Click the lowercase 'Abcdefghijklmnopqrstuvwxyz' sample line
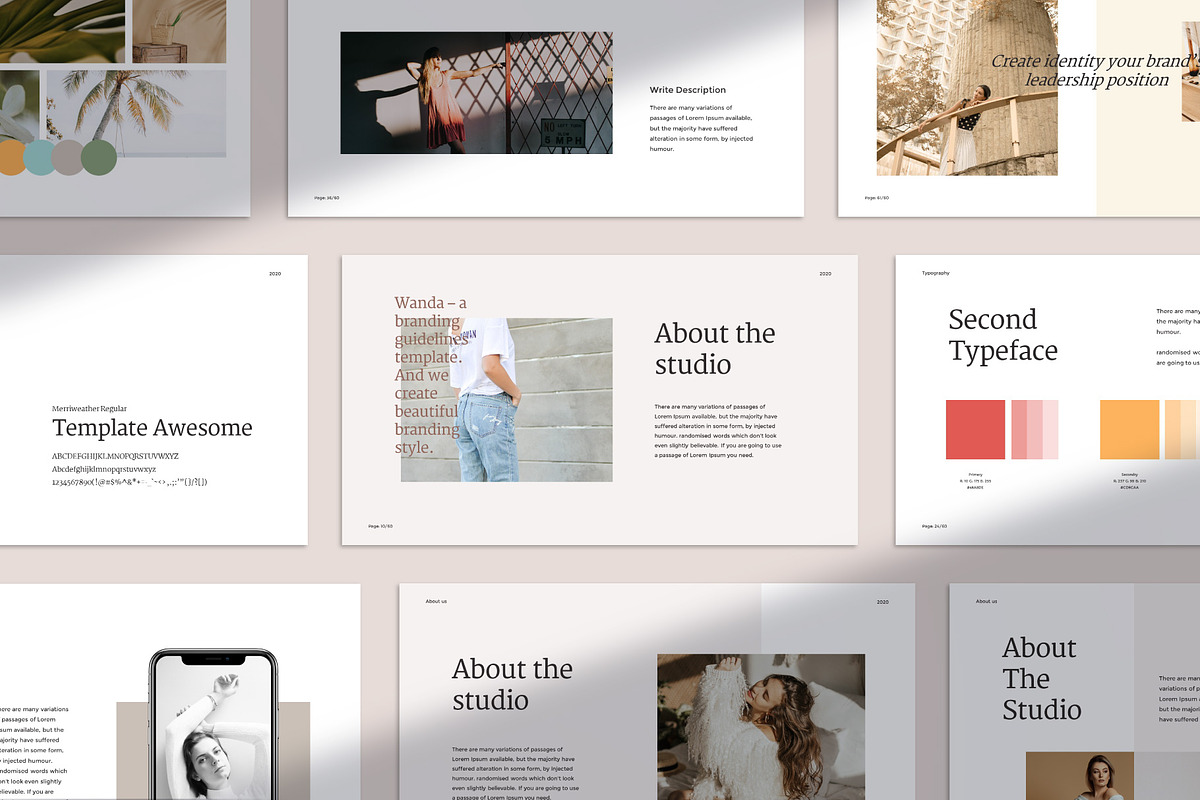This screenshot has height=800, width=1200. point(104,469)
